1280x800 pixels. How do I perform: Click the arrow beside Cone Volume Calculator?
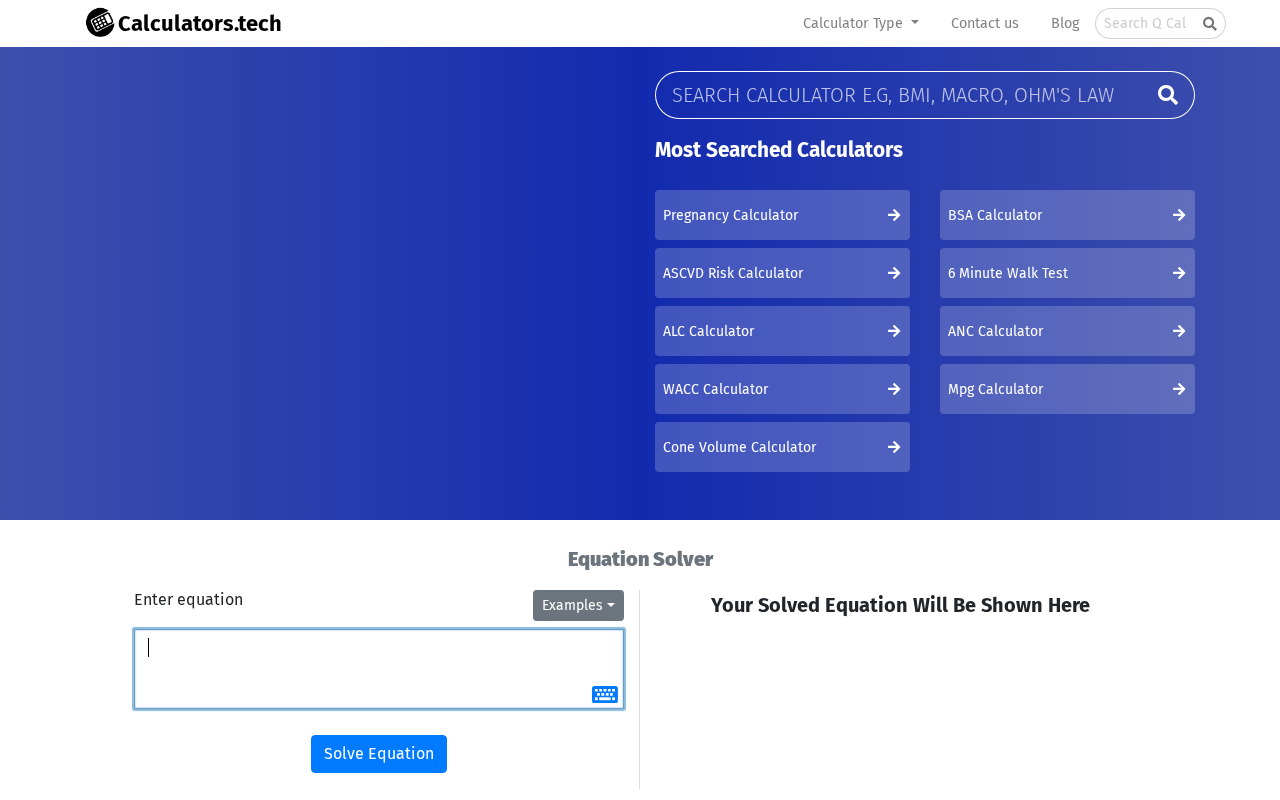pyautogui.click(x=894, y=447)
